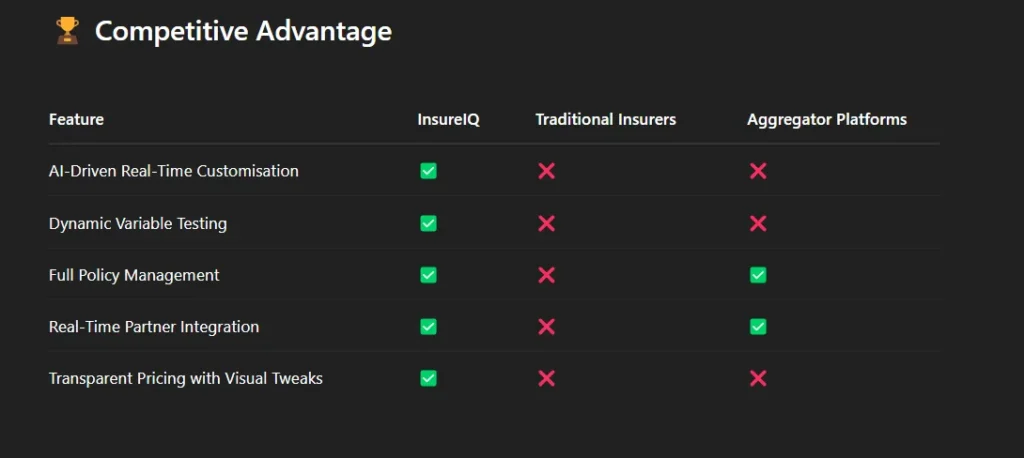This screenshot has height=458, width=1024.
Task: Click the Full Policy Management row label
Action: pos(134,275)
